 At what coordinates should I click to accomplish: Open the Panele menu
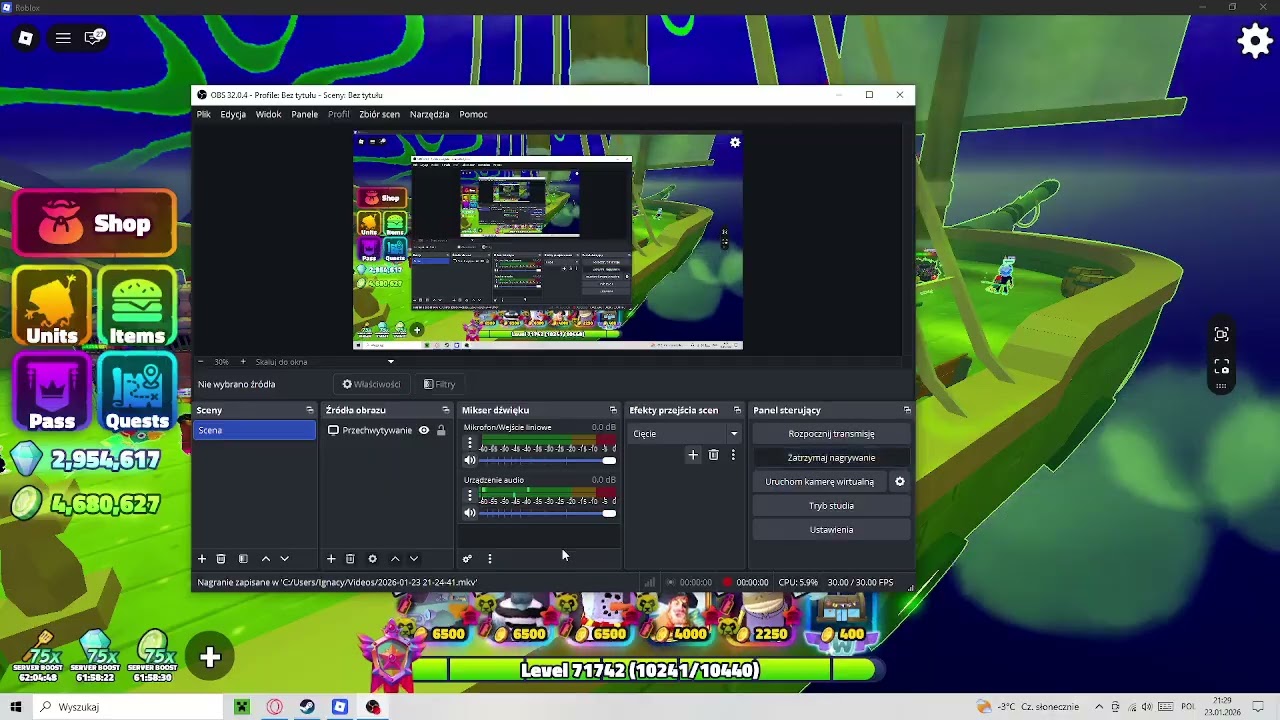(304, 114)
